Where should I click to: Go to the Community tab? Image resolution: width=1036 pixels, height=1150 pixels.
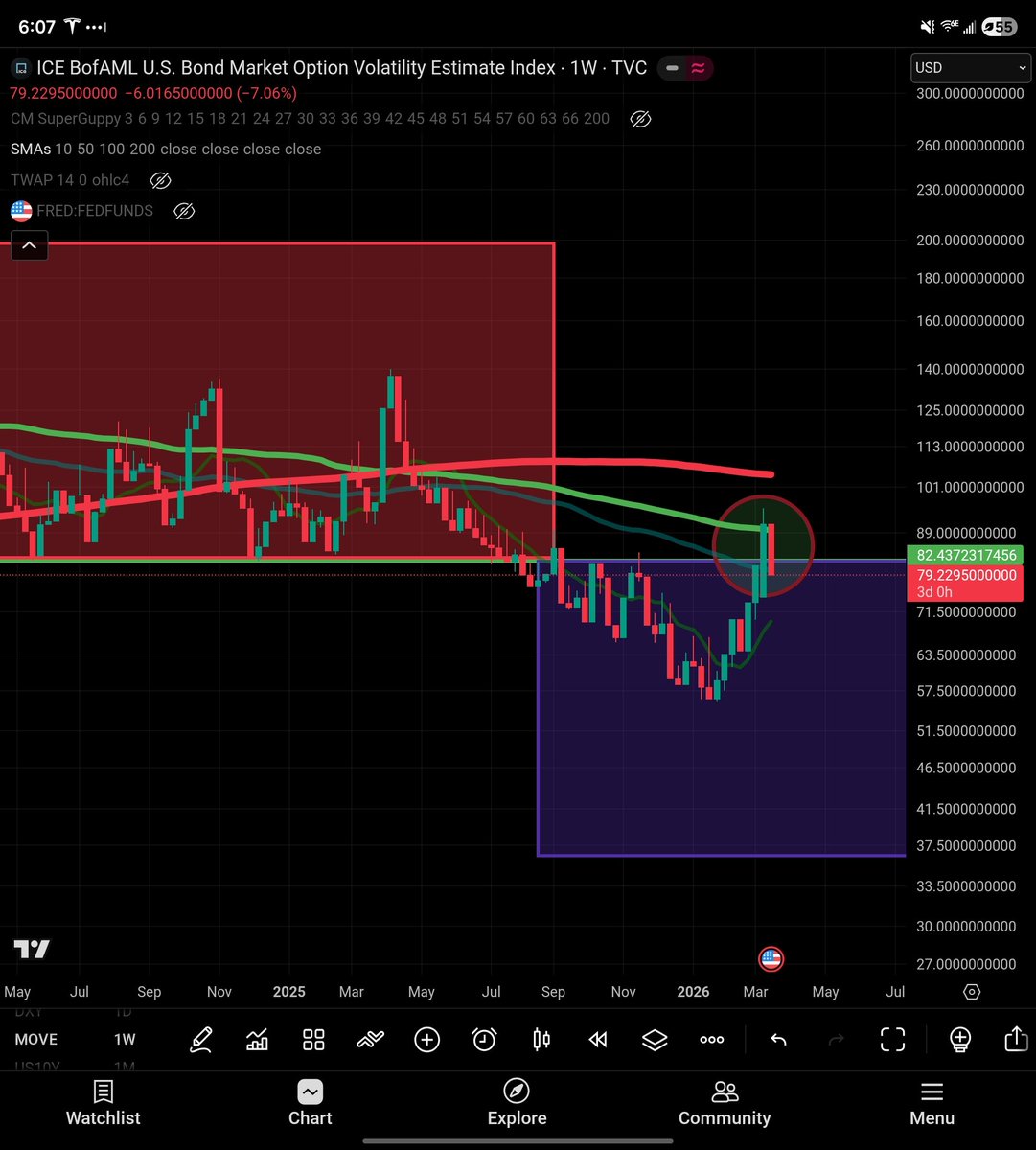725,1104
